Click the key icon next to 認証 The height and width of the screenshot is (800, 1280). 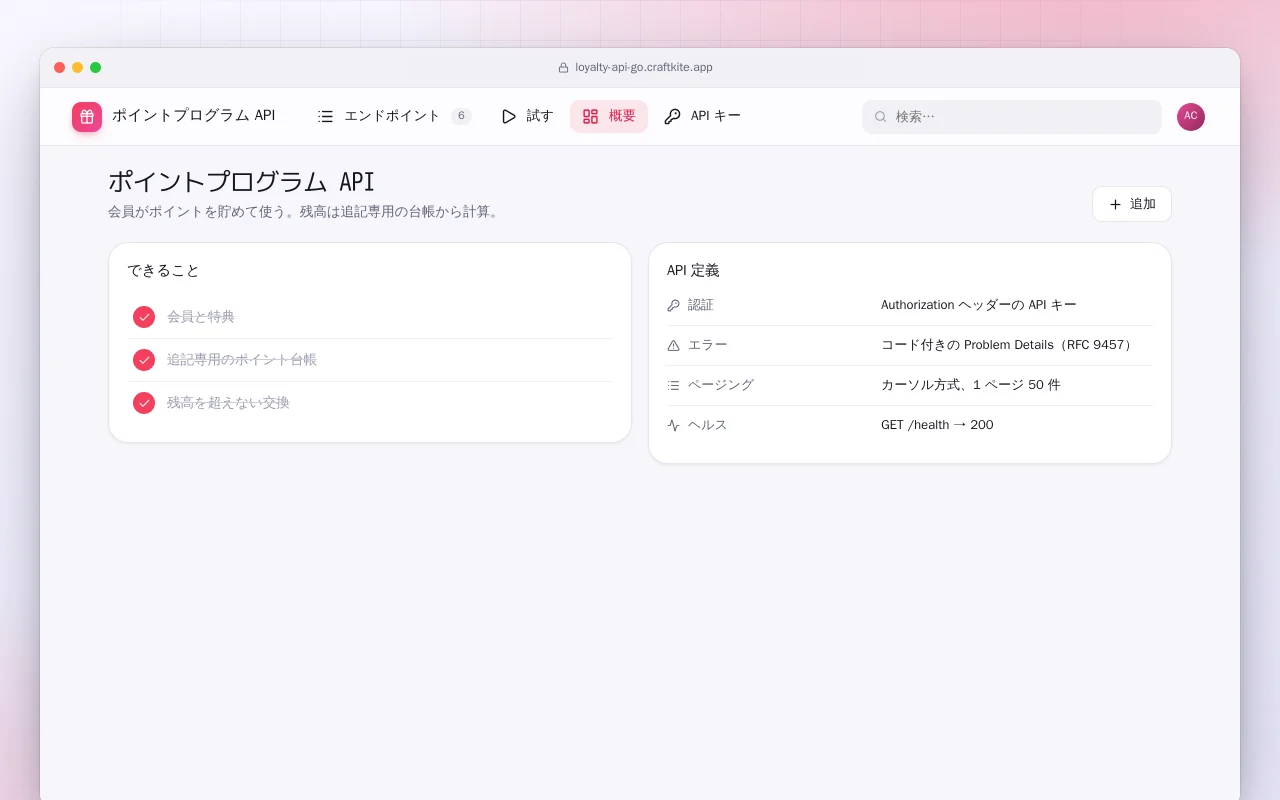coord(673,305)
